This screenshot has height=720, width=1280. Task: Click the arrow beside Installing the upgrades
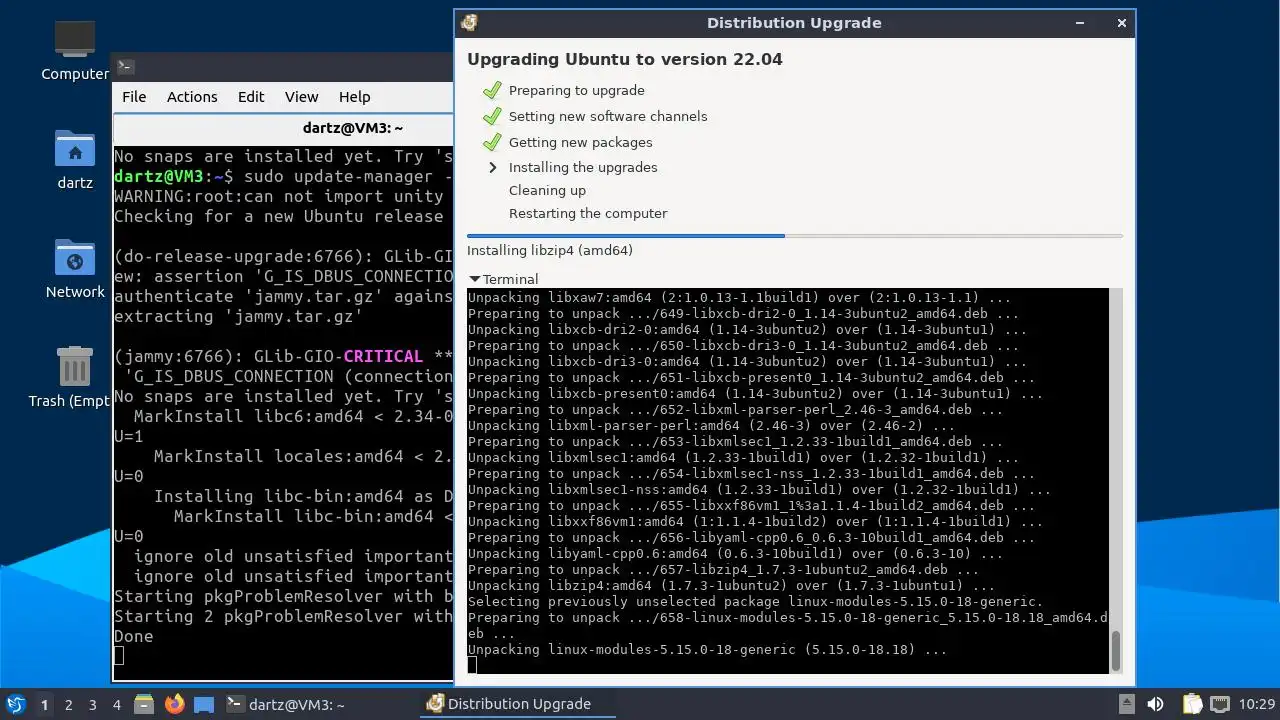[x=492, y=167]
